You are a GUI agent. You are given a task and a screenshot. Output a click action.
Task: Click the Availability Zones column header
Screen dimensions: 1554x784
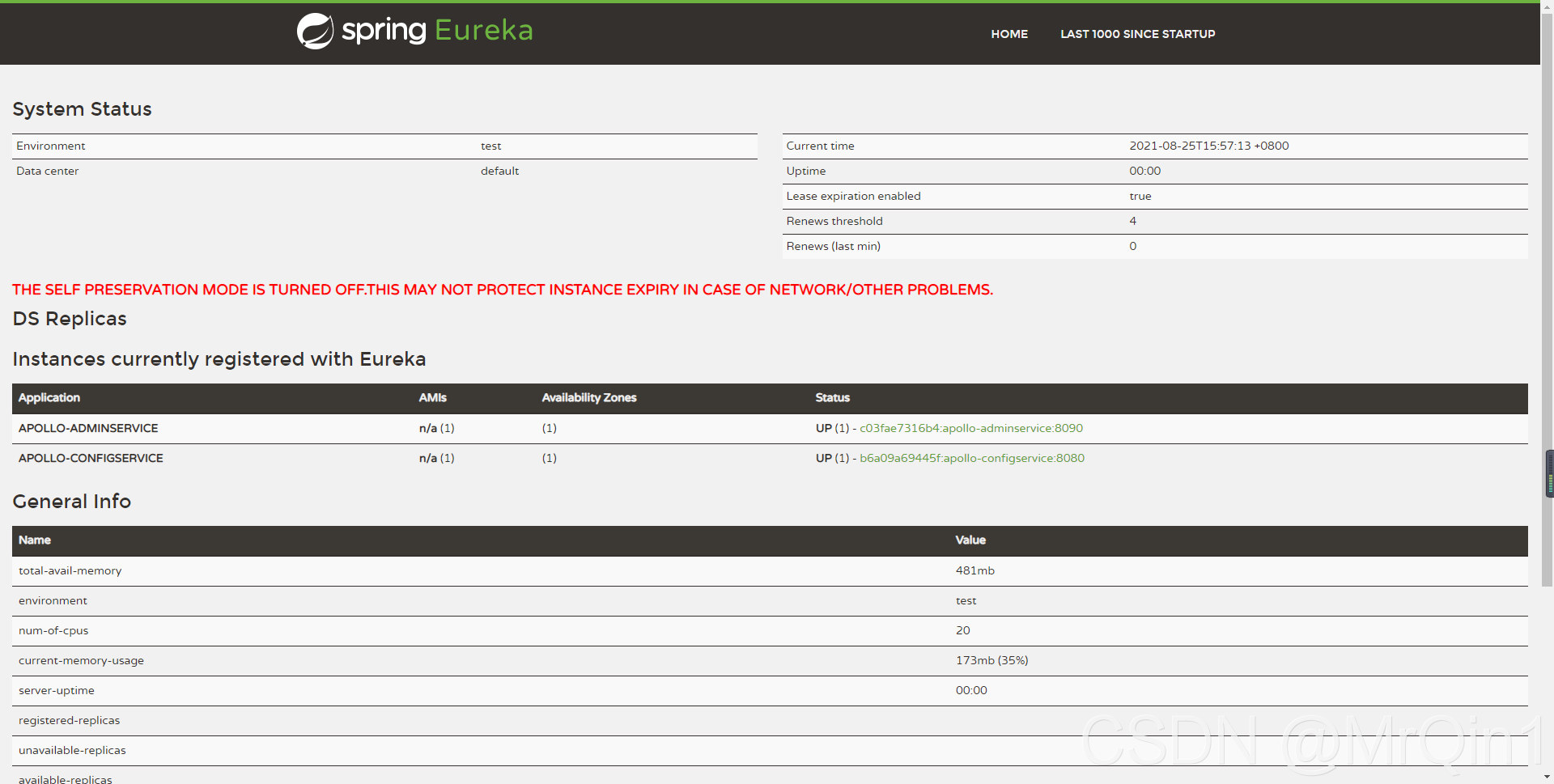tap(589, 397)
